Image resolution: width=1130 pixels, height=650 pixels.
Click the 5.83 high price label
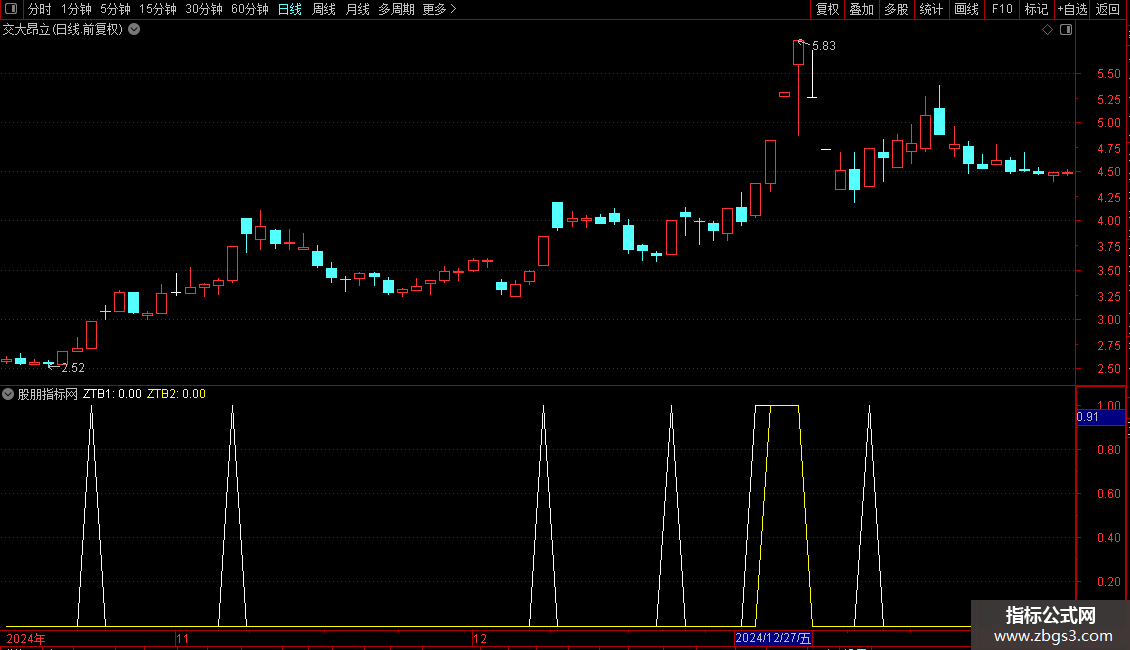click(x=824, y=46)
